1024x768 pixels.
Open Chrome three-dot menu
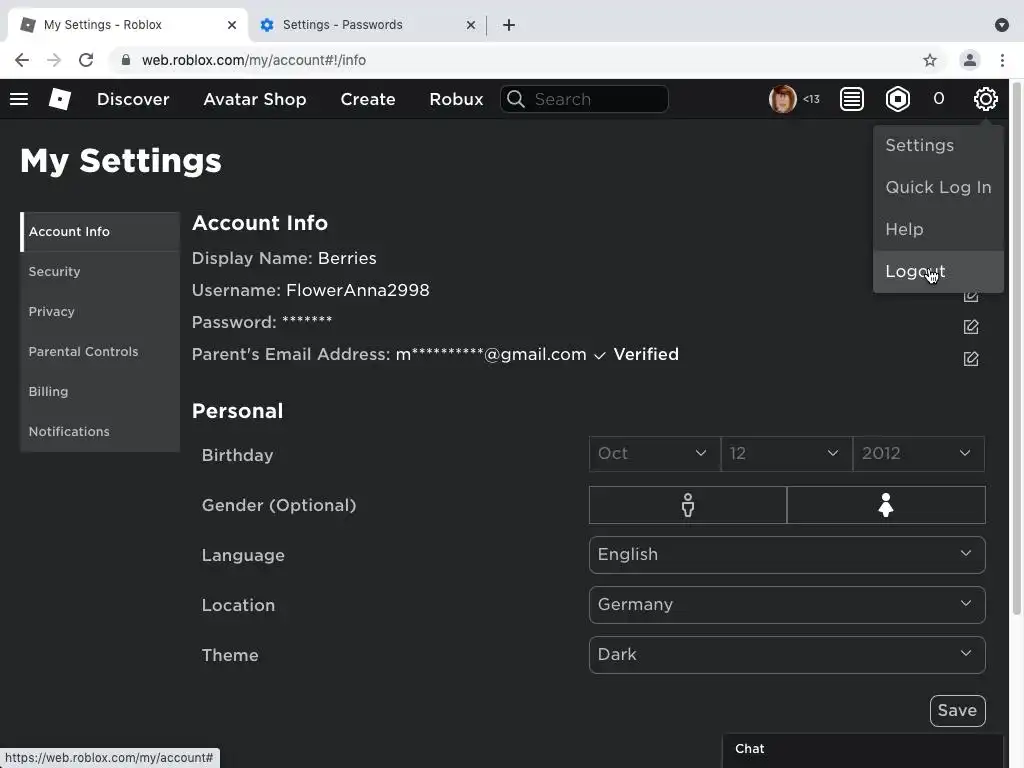(x=1002, y=60)
